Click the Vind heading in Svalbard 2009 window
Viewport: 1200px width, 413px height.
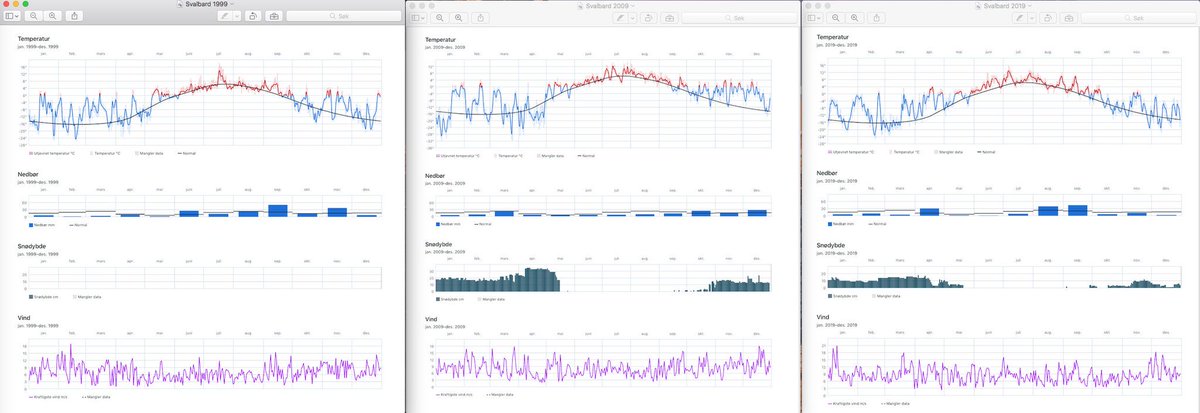click(x=433, y=320)
